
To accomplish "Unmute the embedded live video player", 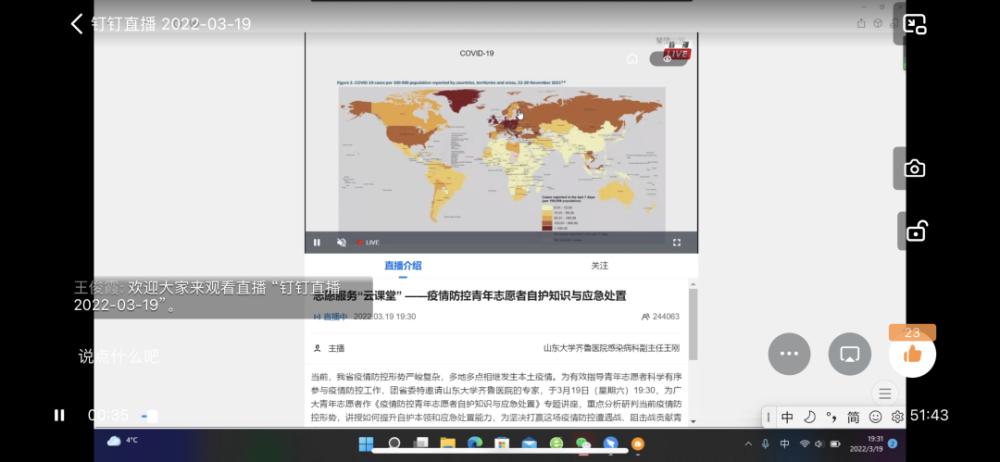I will click(341, 242).
